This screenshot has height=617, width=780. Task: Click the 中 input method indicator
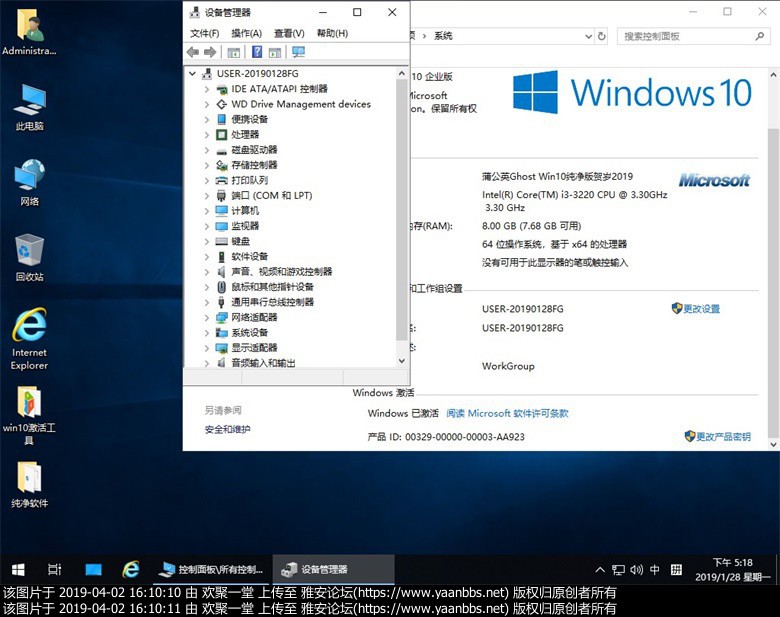click(x=655, y=570)
